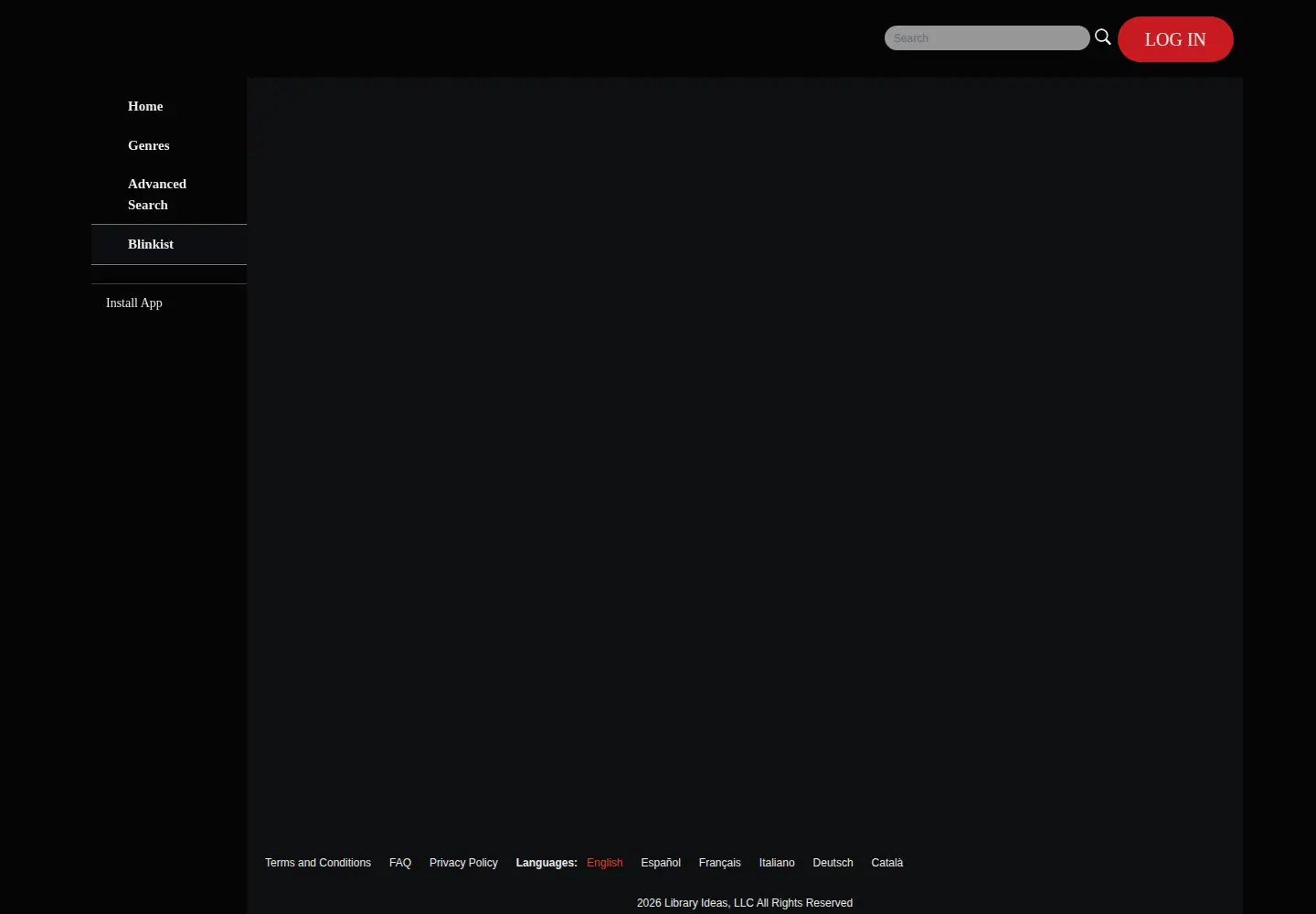The height and width of the screenshot is (914, 1316).
Task: Click the magnifying glass search icon
Action: click(1103, 37)
